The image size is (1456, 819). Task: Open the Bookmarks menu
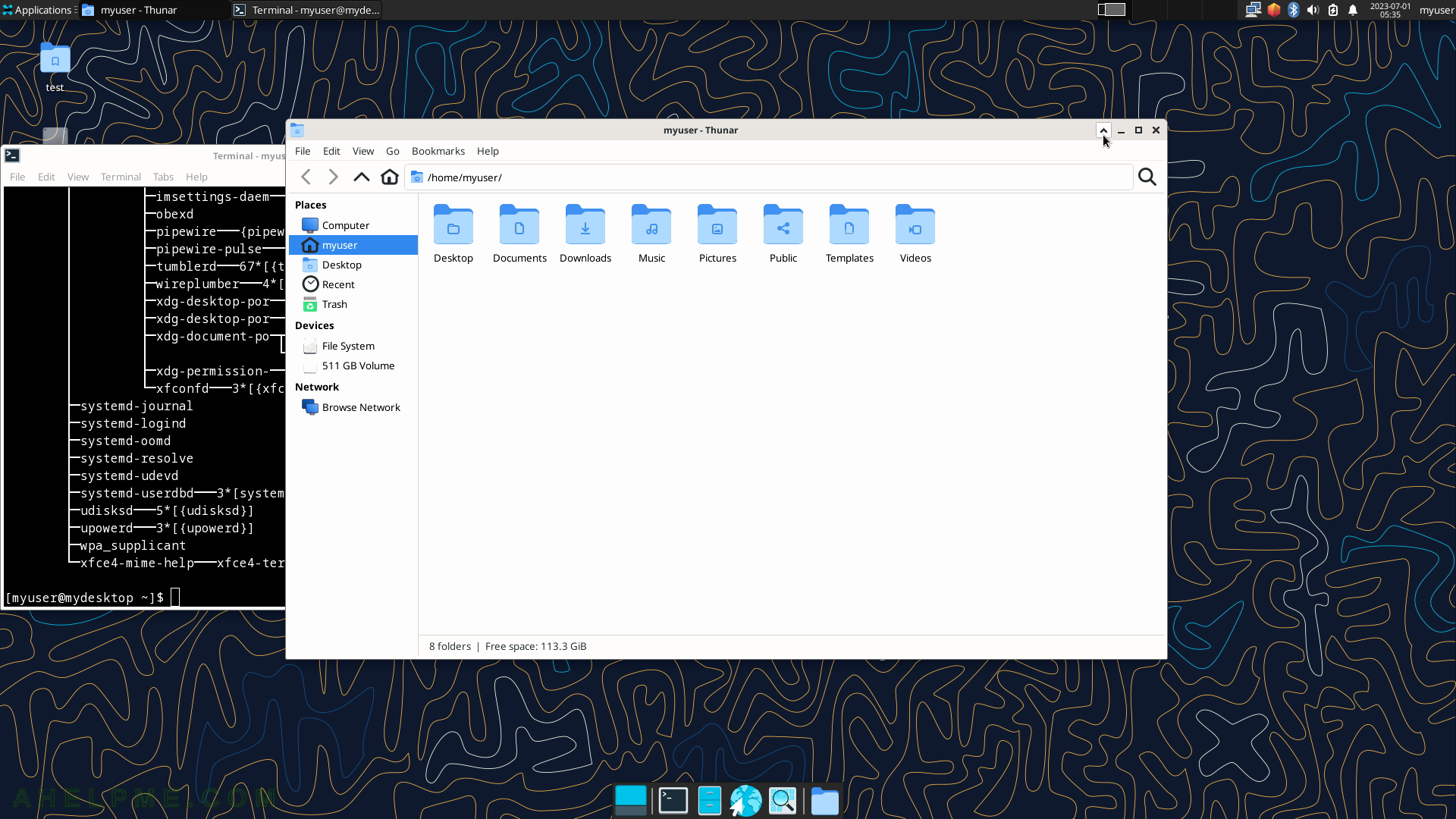coord(438,151)
